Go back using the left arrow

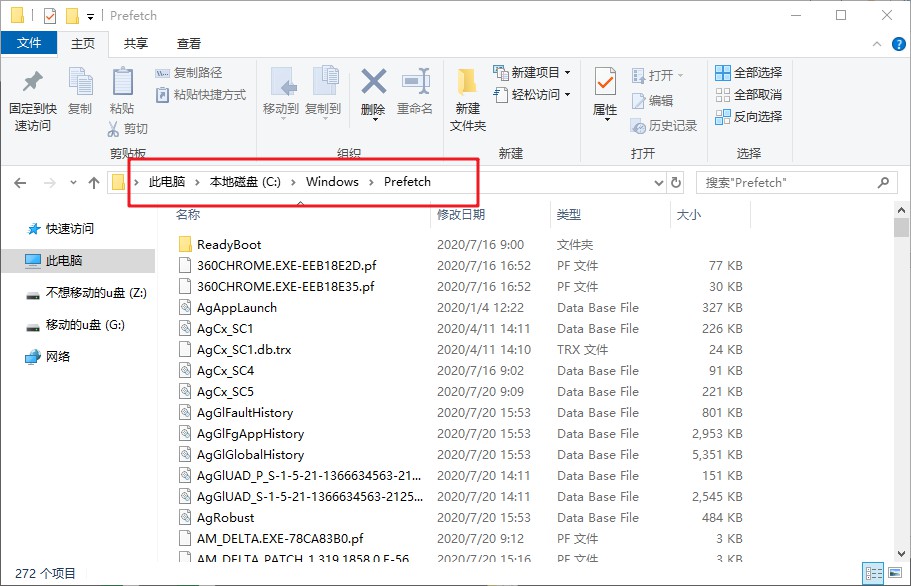pyautogui.click(x=20, y=183)
